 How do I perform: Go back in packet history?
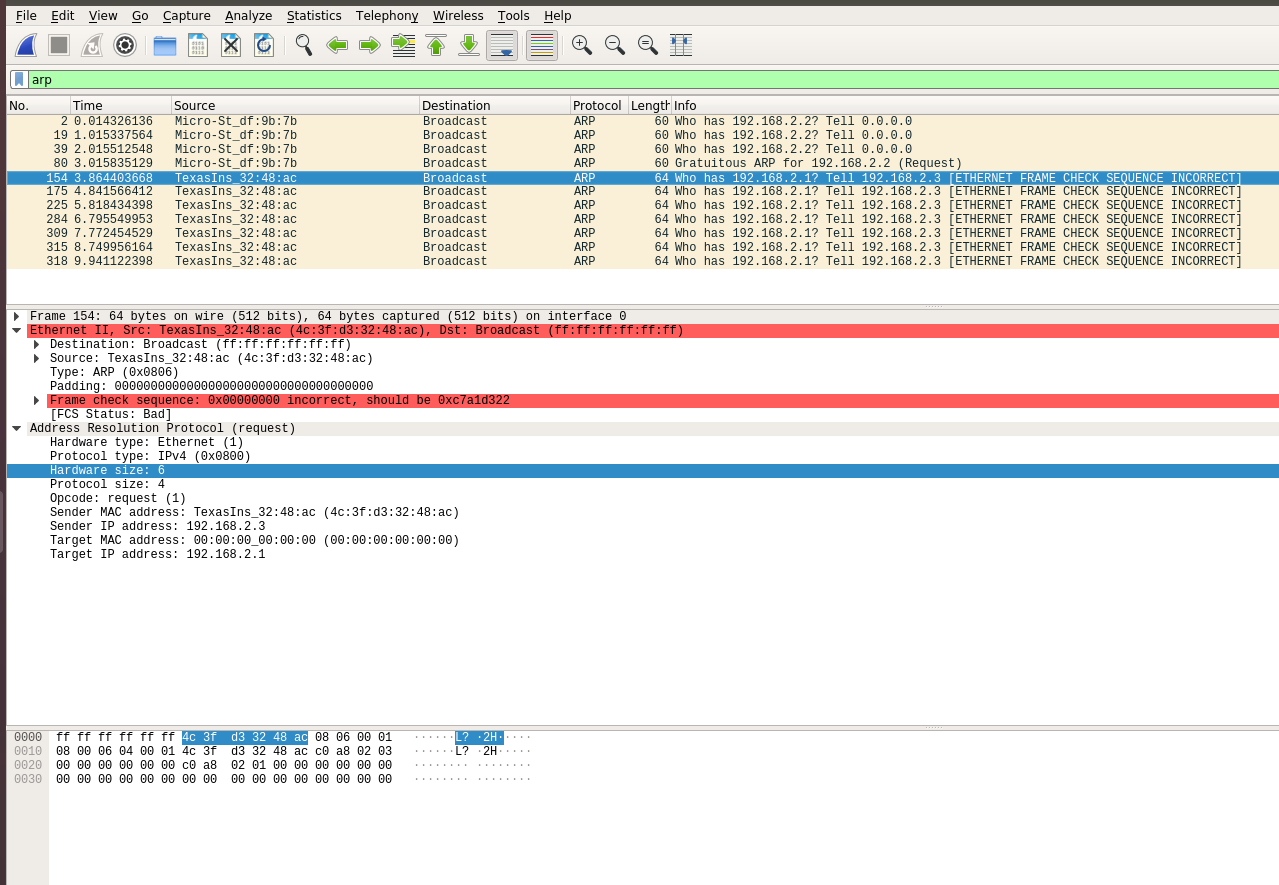pyautogui.click(x=337, y=45)
